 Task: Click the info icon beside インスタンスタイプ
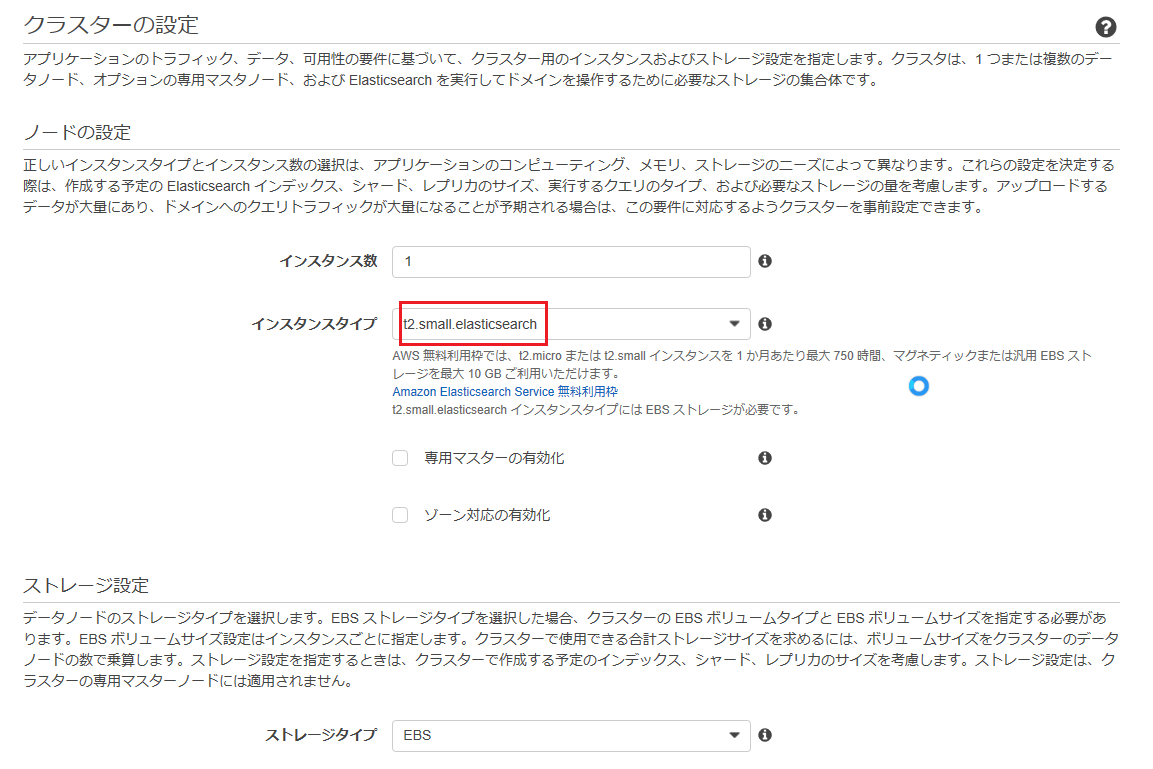tap(765, 323)
